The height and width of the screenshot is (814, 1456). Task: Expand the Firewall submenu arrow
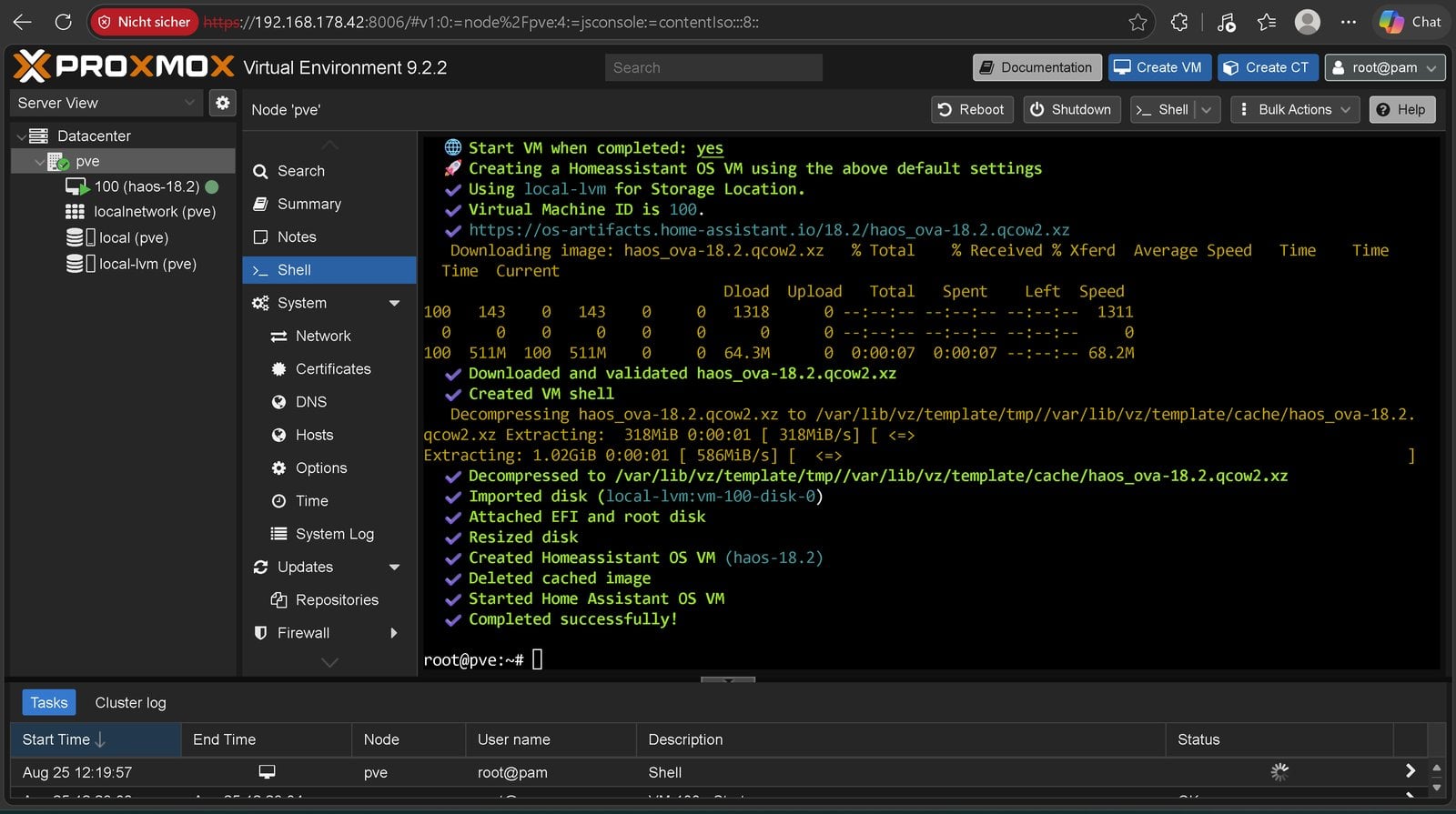[394, 633]
